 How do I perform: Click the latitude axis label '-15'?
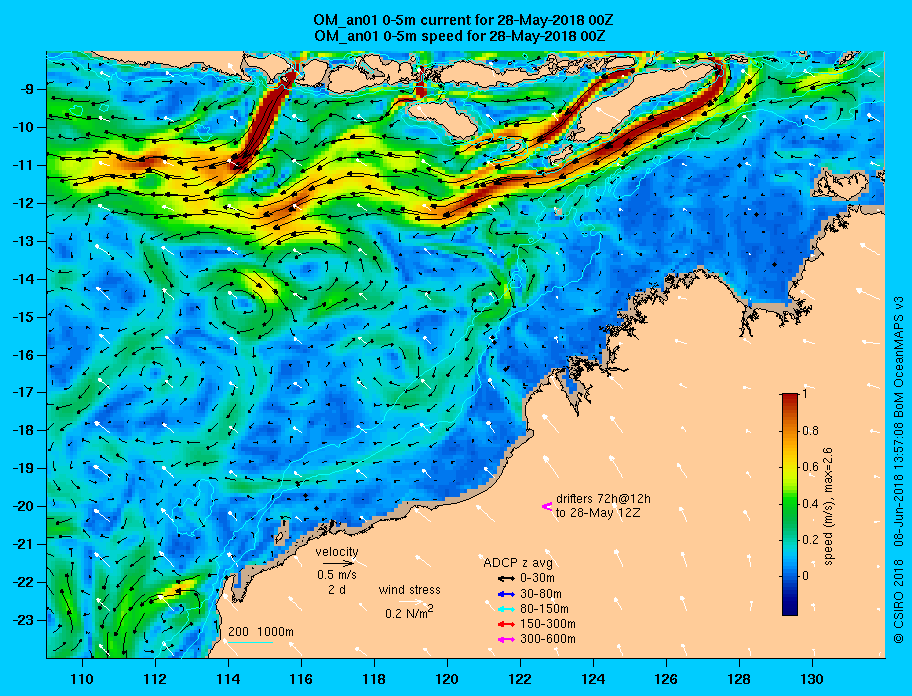click(23, 317)
